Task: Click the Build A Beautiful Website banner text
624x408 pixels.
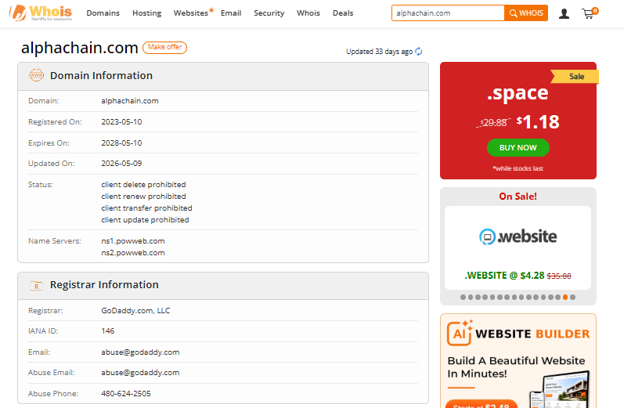Action: click(516, 367)
